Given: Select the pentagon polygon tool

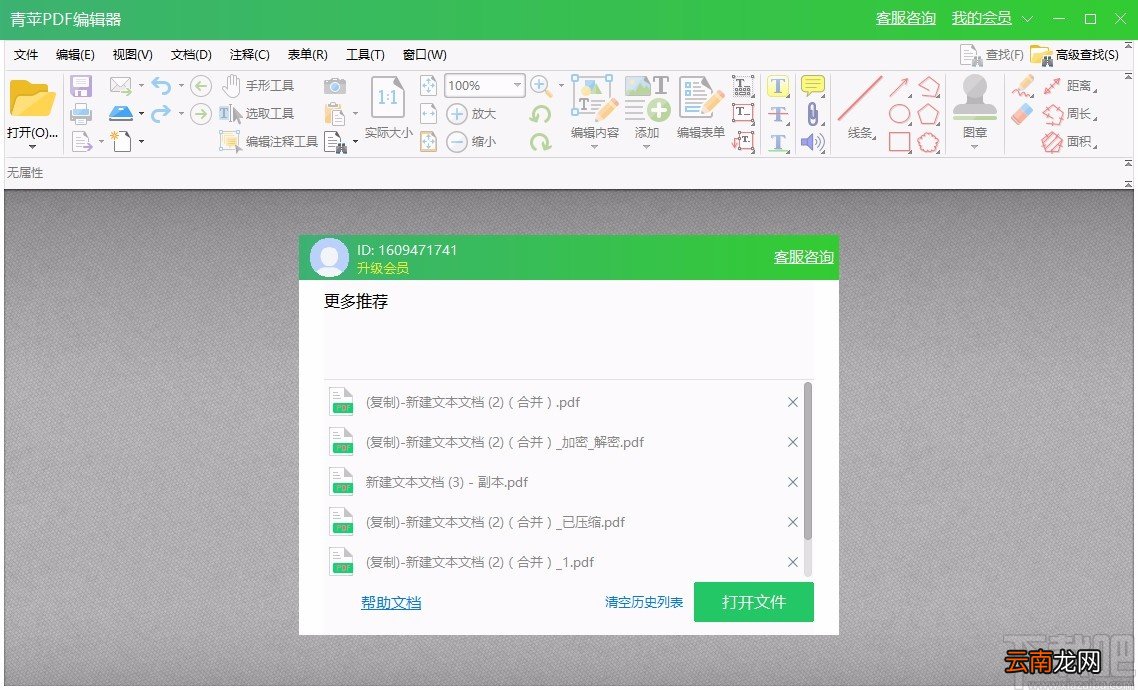Looking at the screenshot, I should [929, 115].
